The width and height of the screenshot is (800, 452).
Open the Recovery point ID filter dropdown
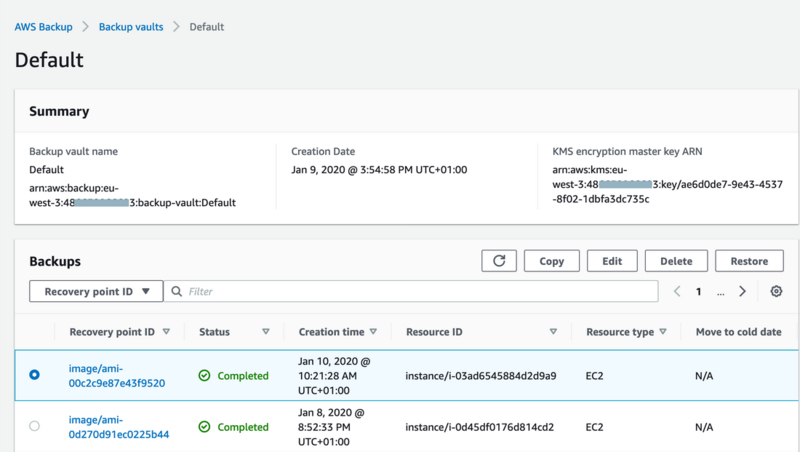pos(96,291)
